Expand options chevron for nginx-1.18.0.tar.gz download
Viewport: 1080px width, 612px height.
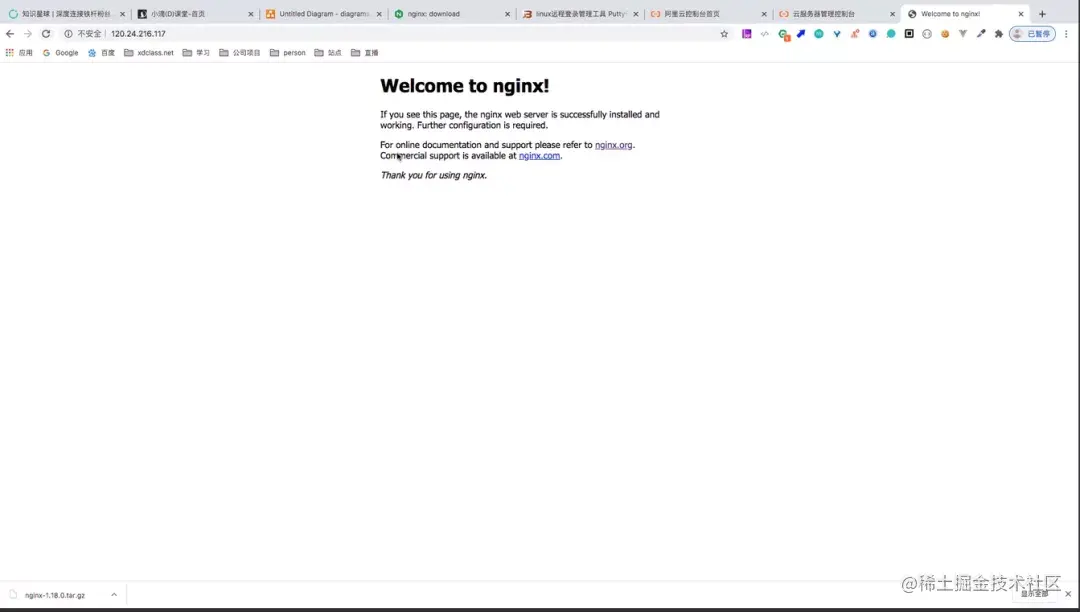114,595
